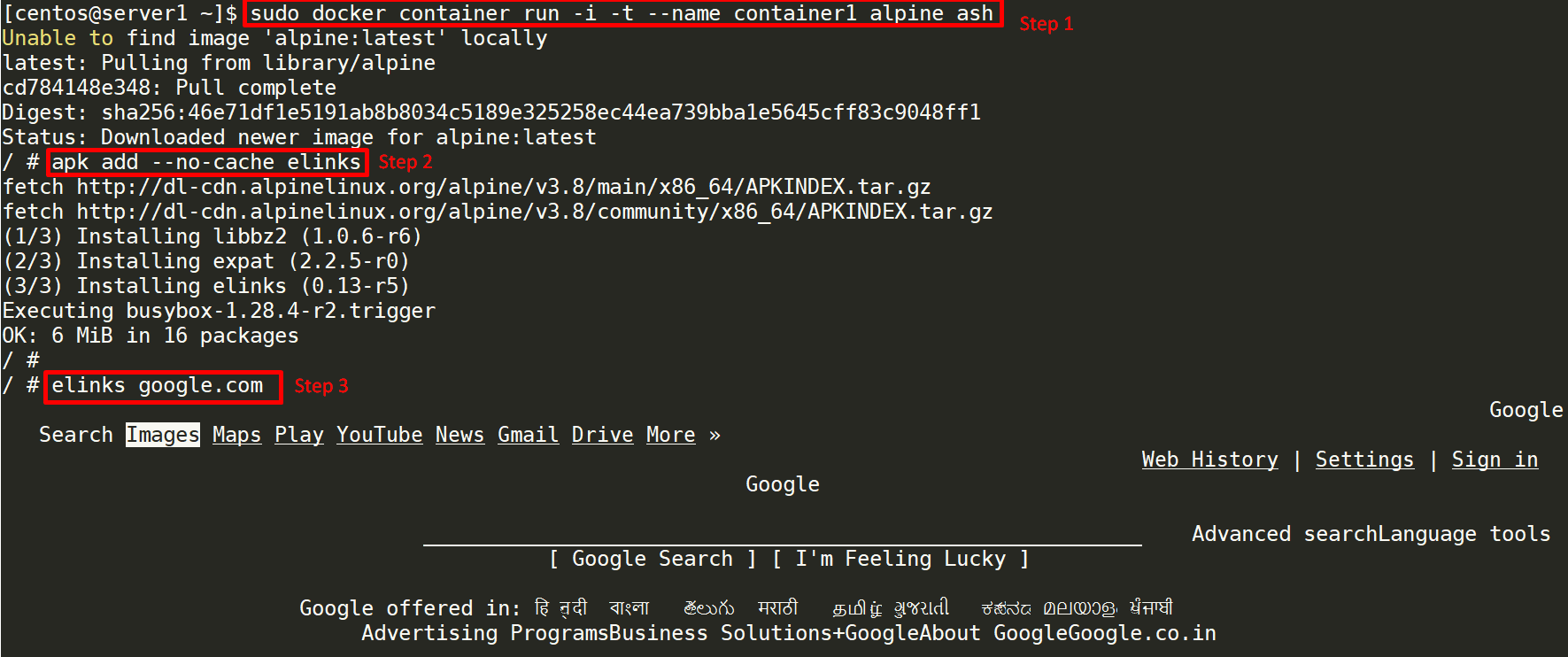Open the Advanced search link
The image size is (1568, 657).
pos(1284,534)
